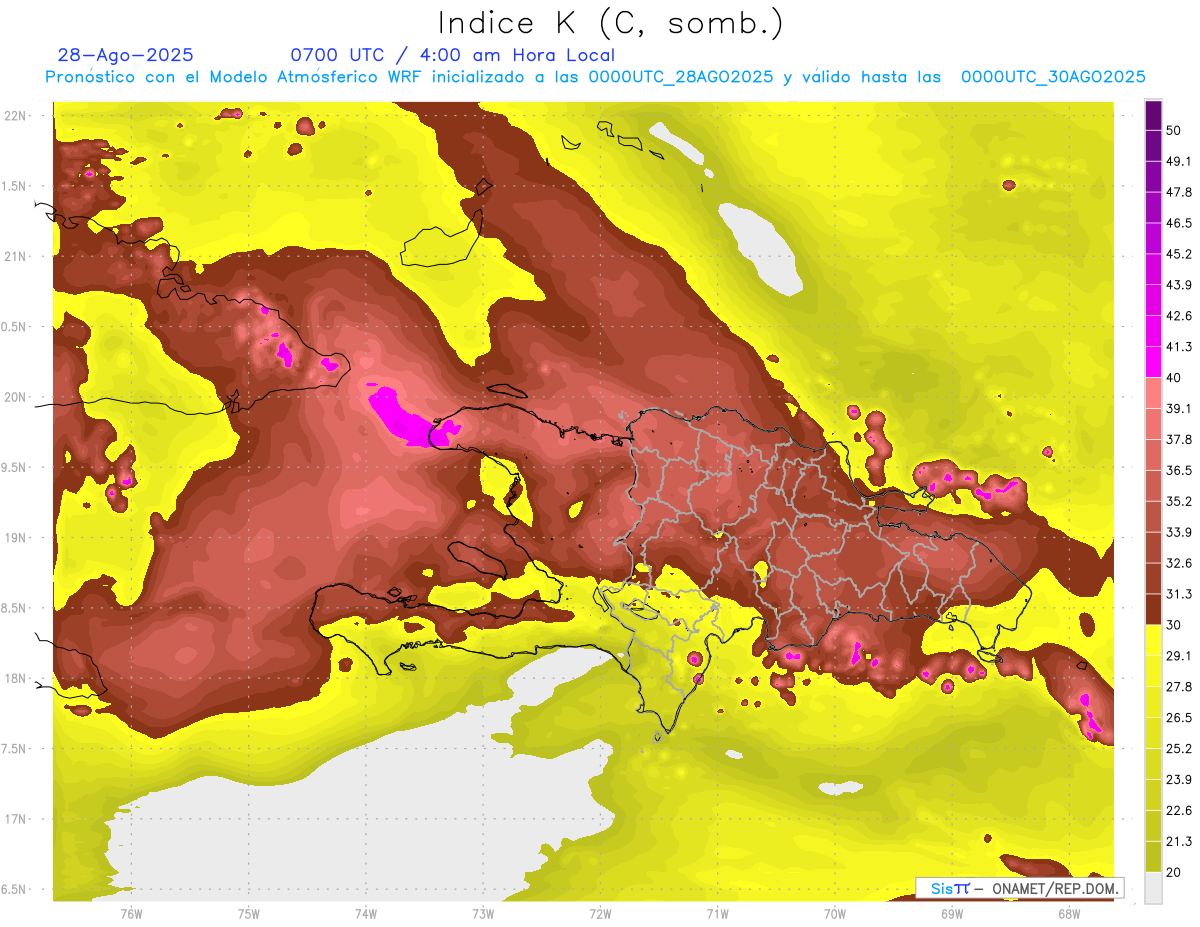Click the map title "Indice K (C, somb.)"
Screen dimensions: 1200x927
click(x=610, y=24)
